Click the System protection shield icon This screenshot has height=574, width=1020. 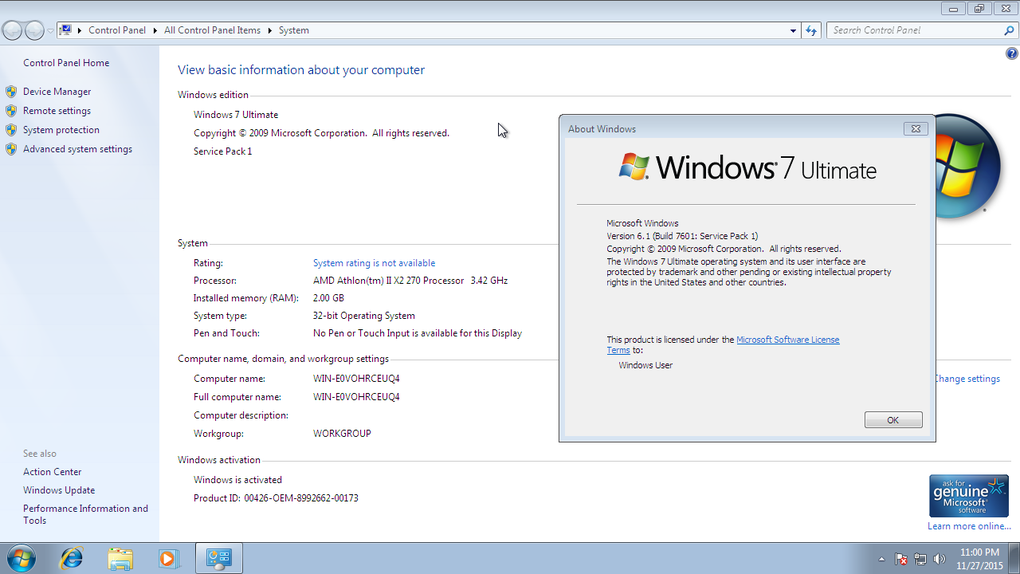pyautogui.click(x=11, y=130)
